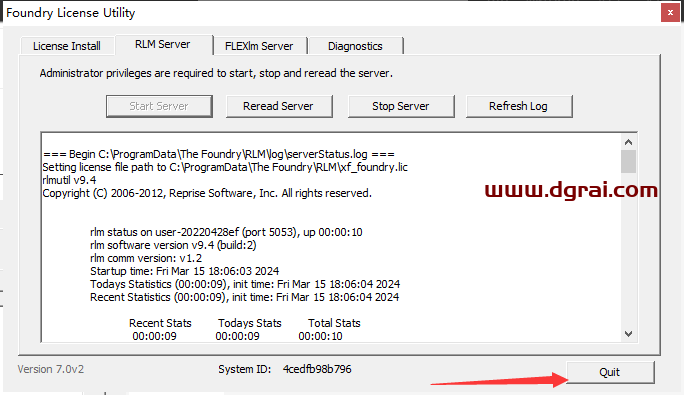
Task: Click the 'rlm software version v9.4' line
Action: click(x=173, y=245)
